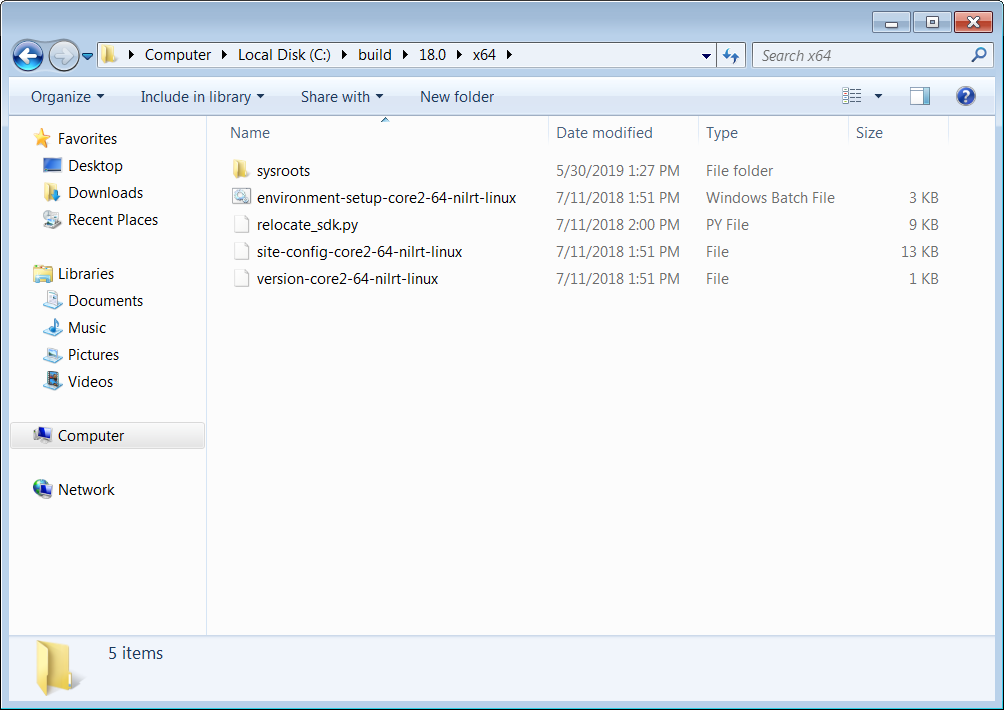Select Downloads in Favorites sidebar
The width and height of the screenshot is (1004, 710).
105,193
